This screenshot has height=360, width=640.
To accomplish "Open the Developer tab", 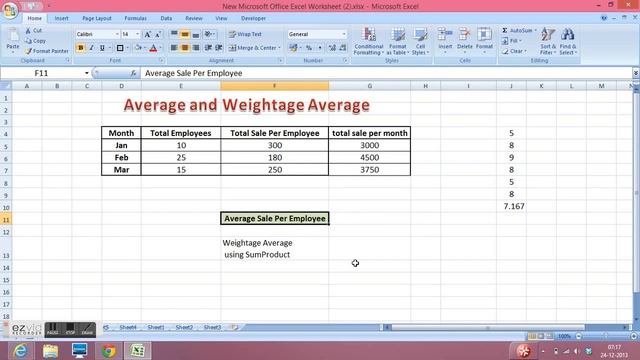I will [x=253, y=18].
